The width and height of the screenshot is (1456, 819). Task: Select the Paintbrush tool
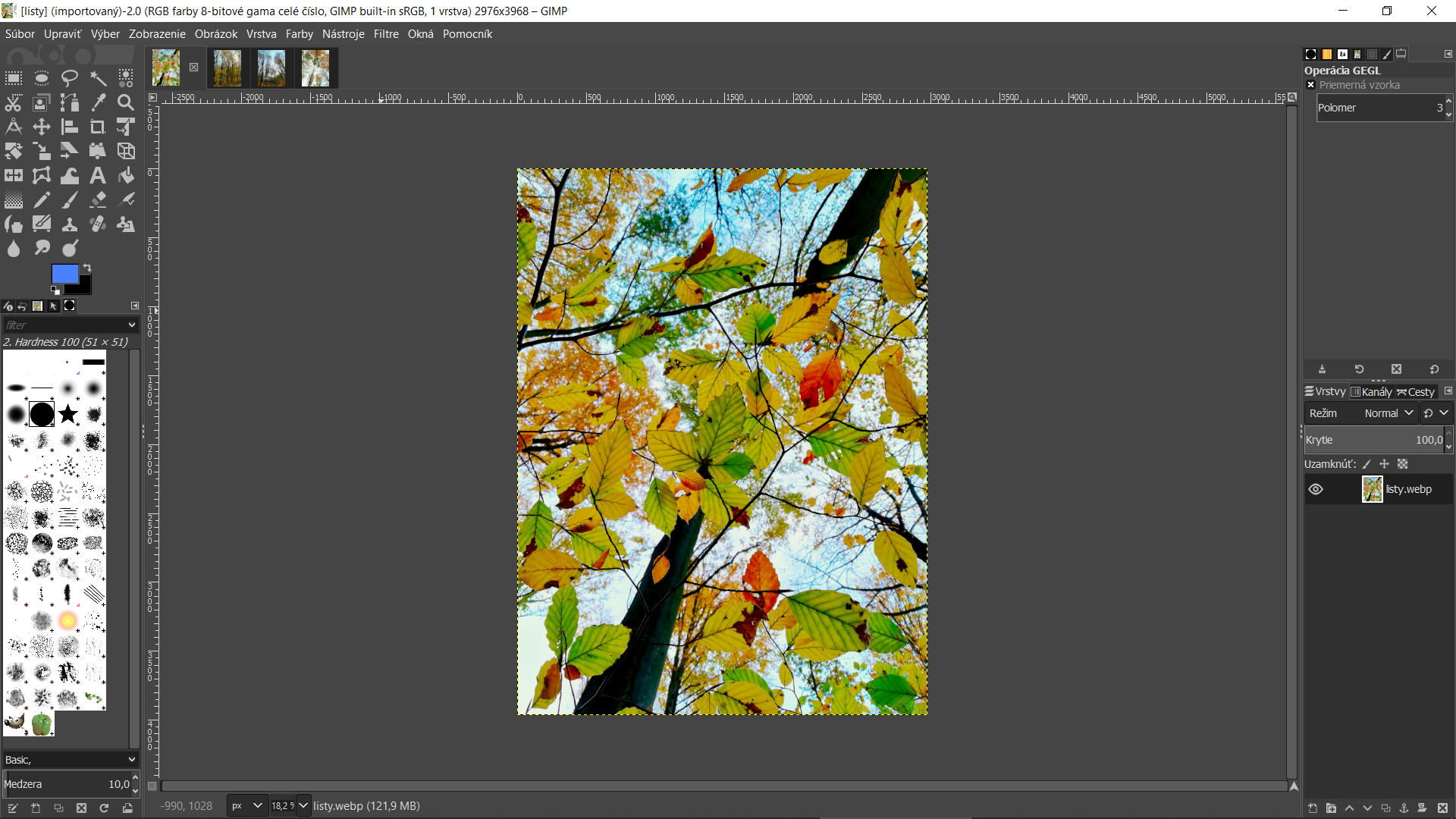70,200
